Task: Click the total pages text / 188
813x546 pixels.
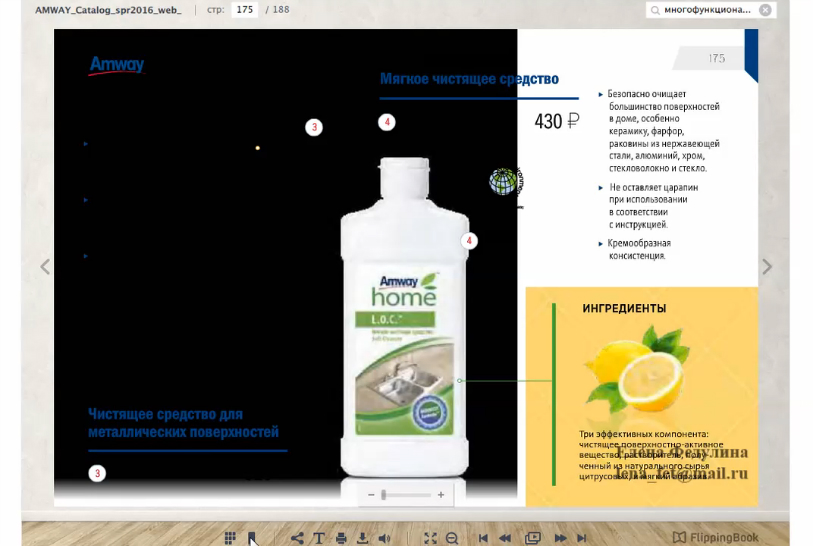Action: (x=277, y=9)
